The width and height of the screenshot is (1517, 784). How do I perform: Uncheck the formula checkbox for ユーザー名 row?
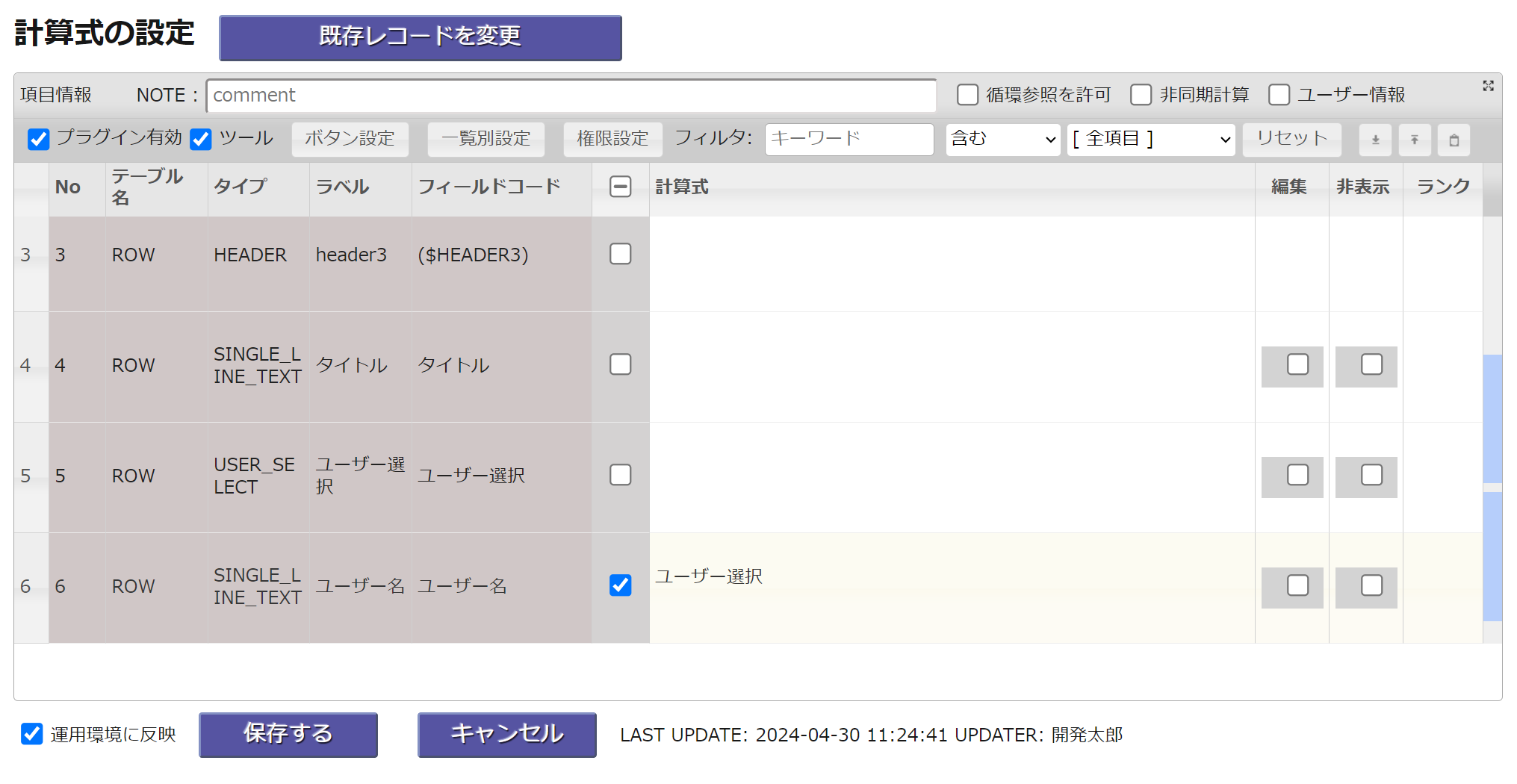[621, 585]
